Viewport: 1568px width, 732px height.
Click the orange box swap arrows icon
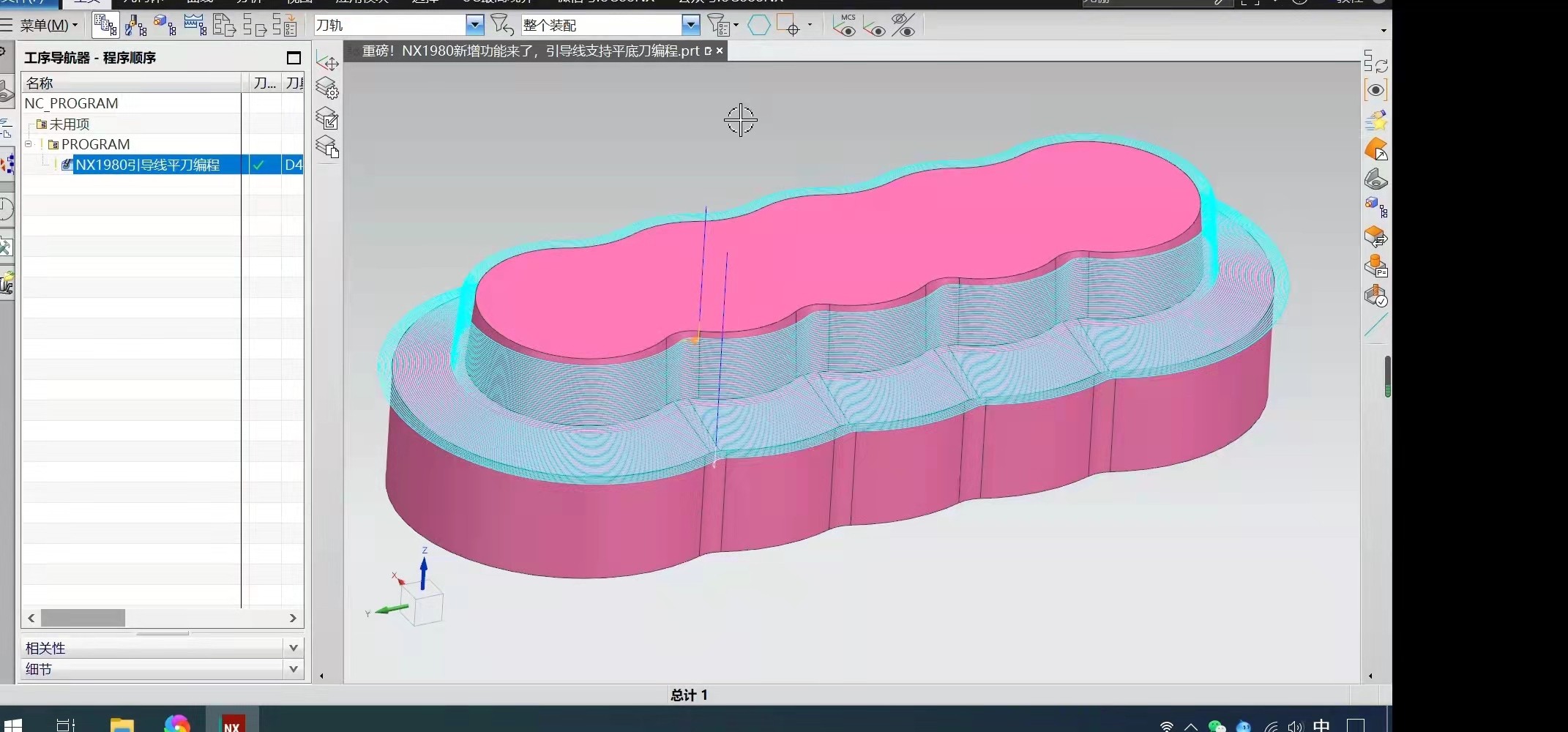1376,237
